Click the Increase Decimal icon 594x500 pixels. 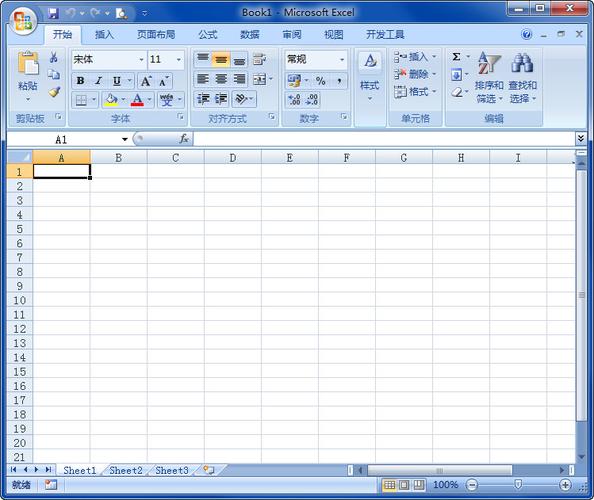294,100
